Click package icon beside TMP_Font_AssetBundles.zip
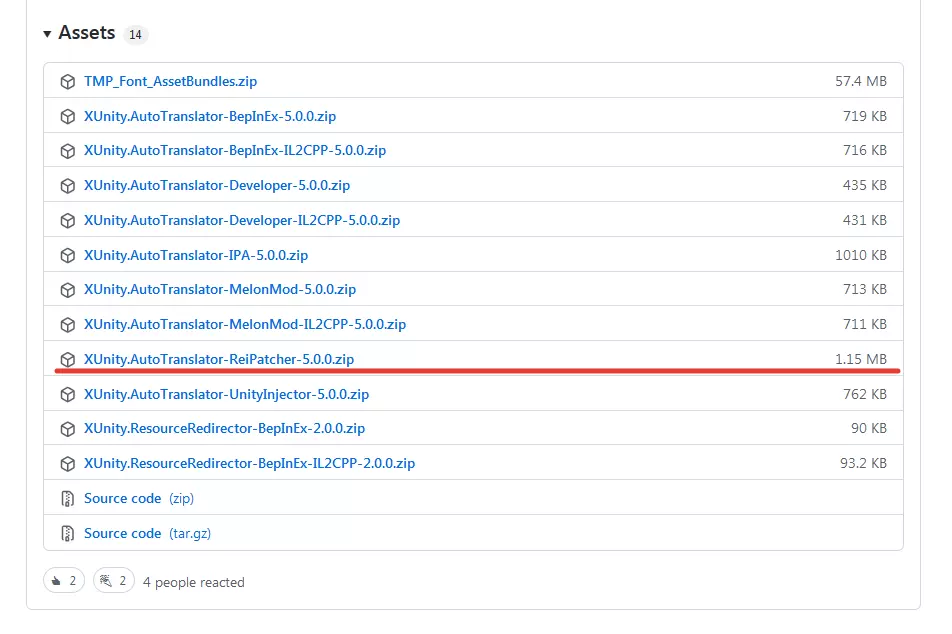 pos(67,81)
